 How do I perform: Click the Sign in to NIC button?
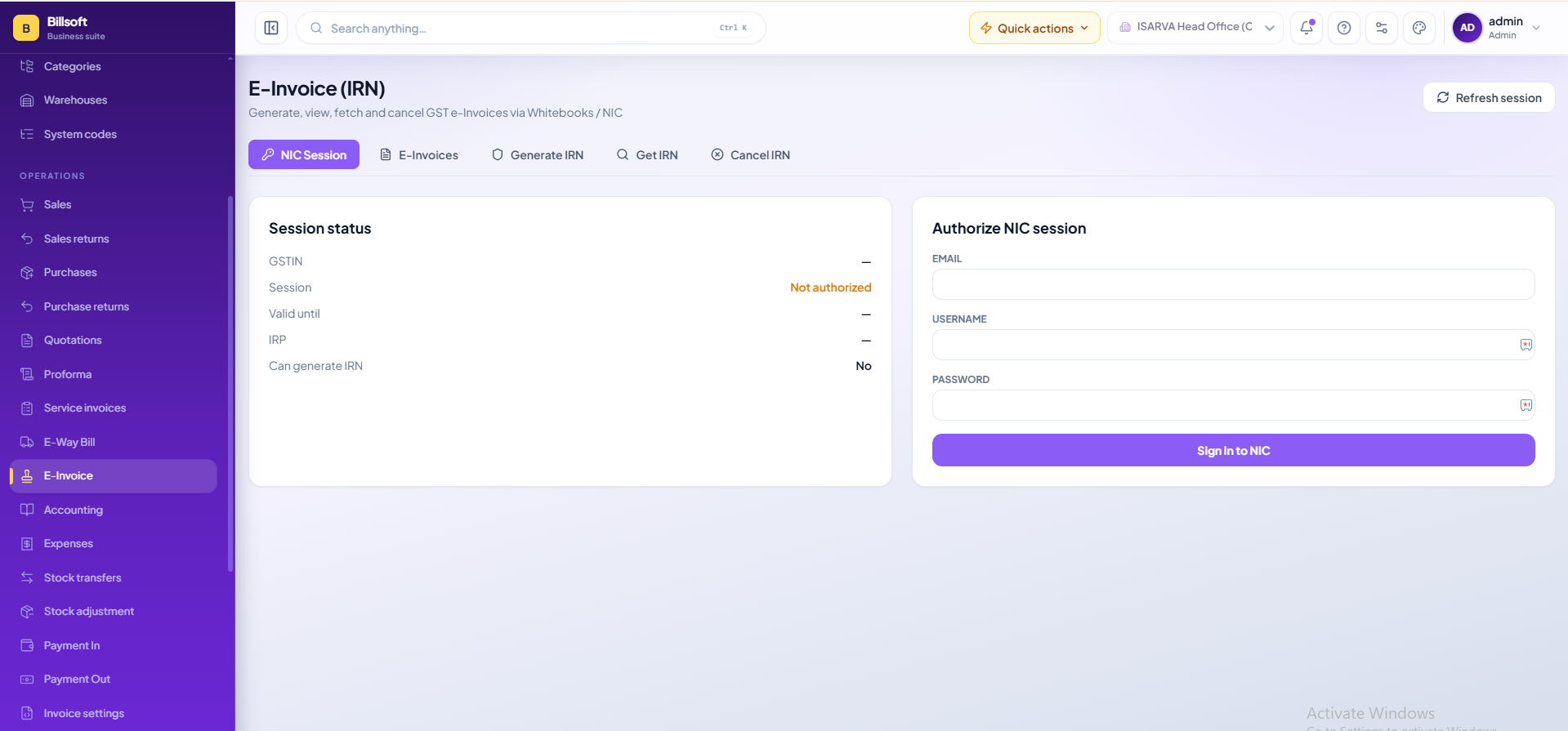(1233, 450)
